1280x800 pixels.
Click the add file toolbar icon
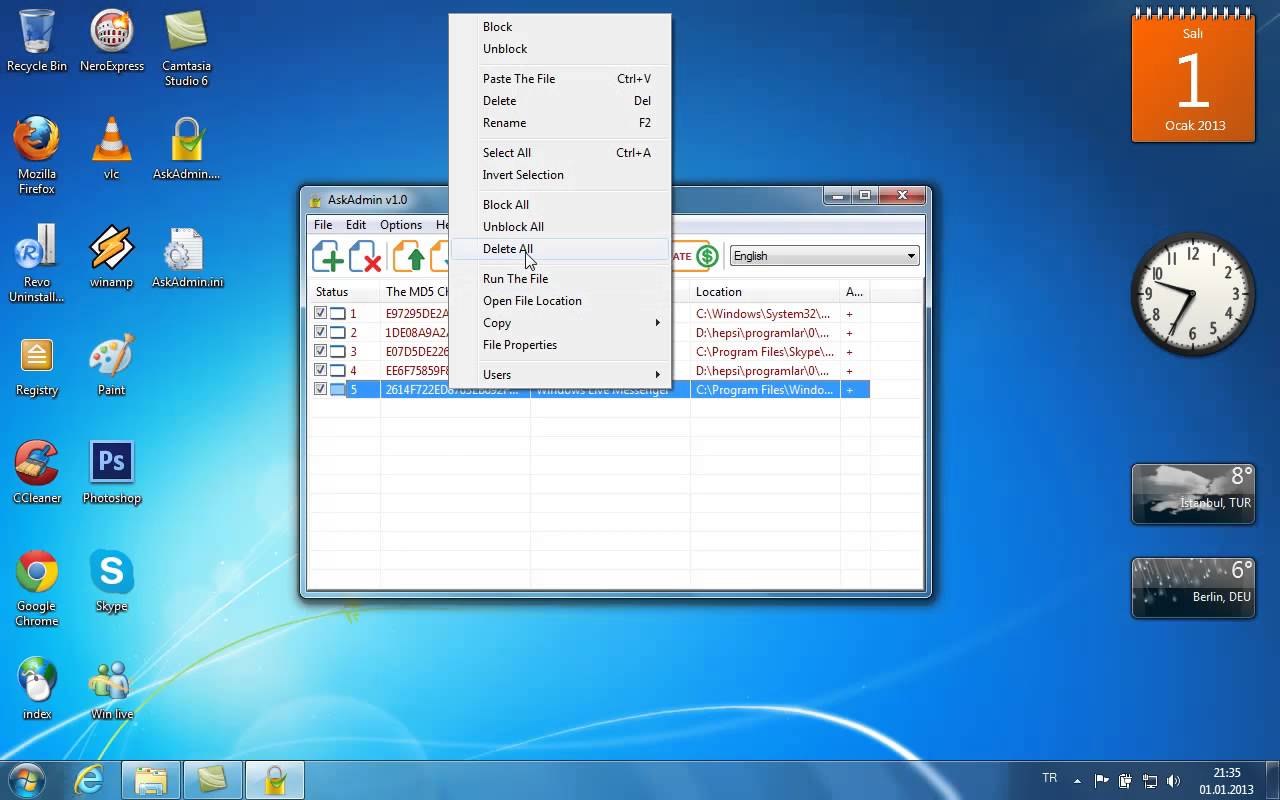click(328, 256)
